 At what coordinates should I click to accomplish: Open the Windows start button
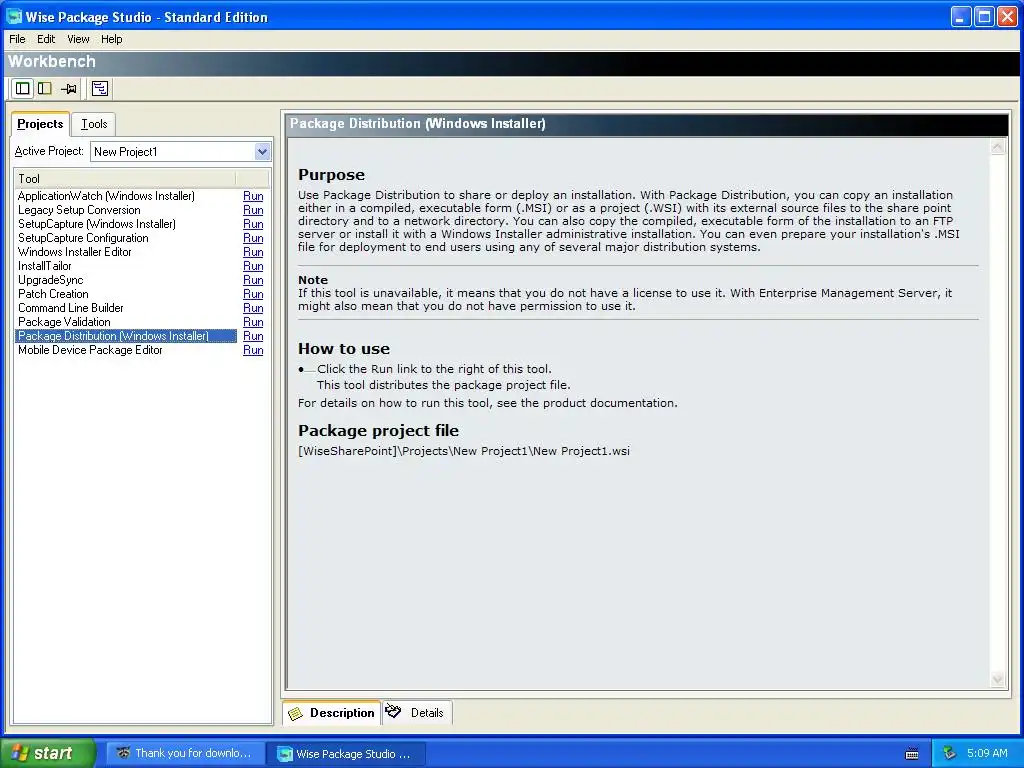coord(47,753)
